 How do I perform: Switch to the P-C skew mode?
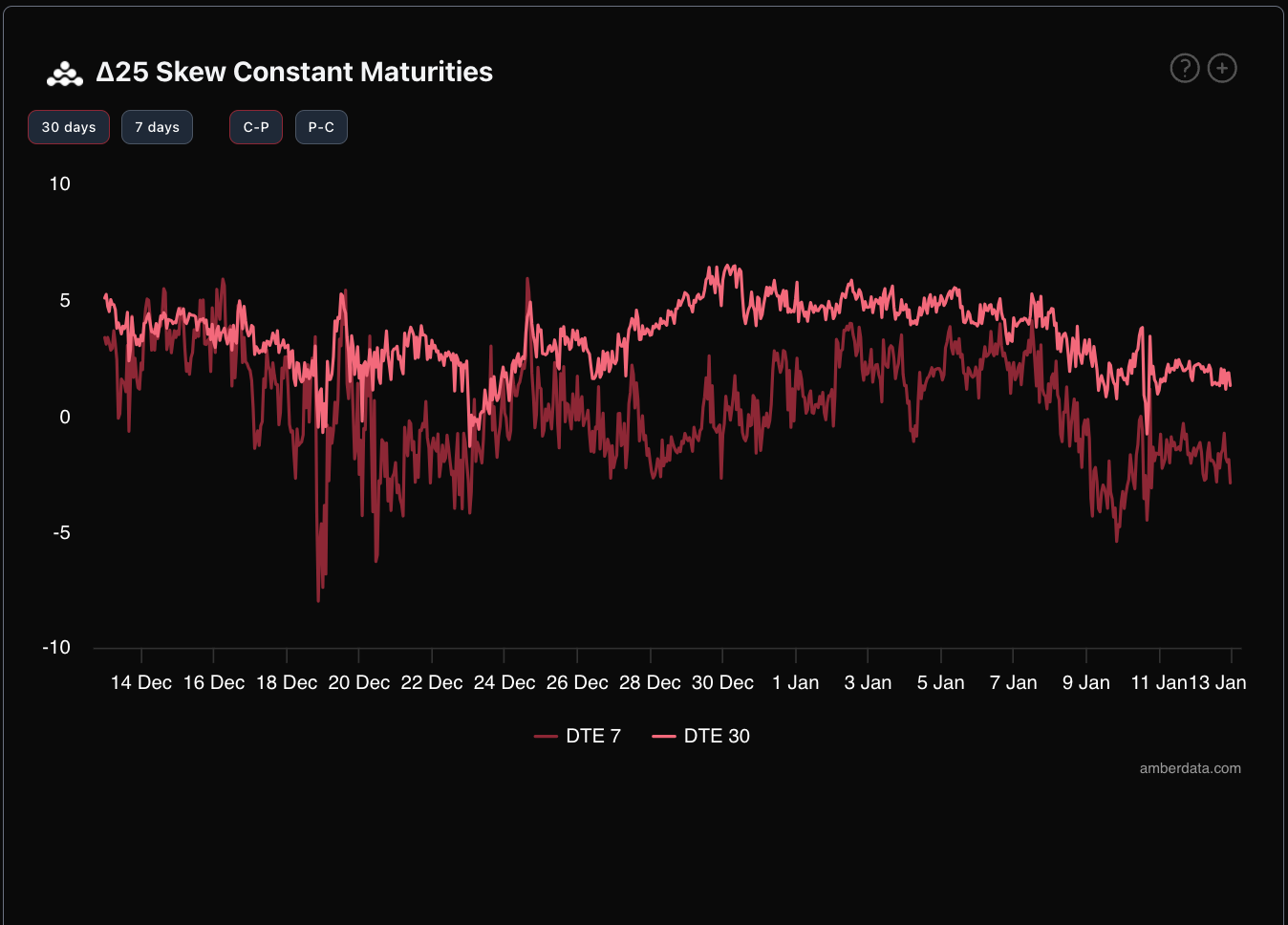(x=321, y=127)
